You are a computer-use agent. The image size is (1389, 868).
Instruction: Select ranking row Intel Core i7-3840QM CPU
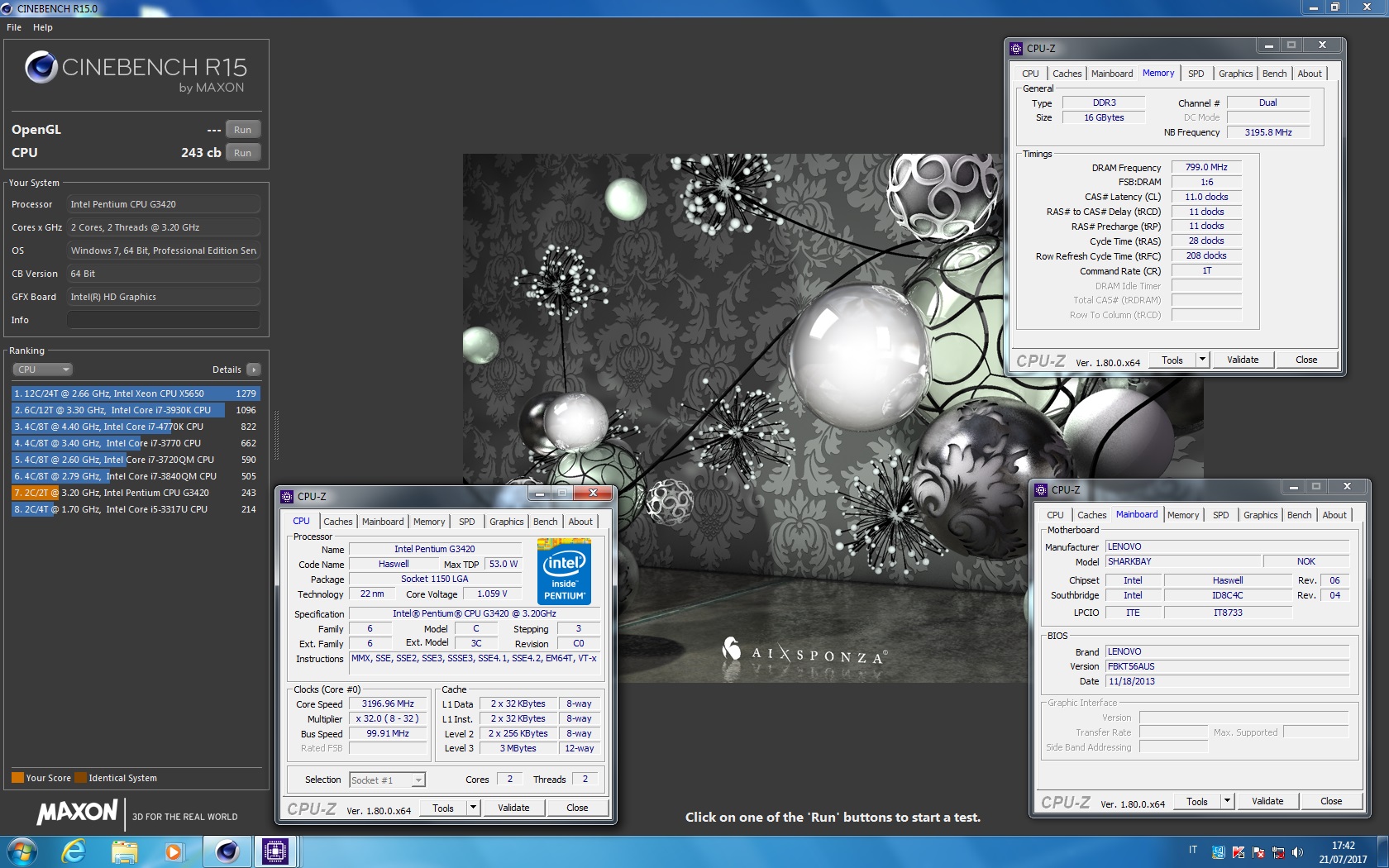pos(136,476)
